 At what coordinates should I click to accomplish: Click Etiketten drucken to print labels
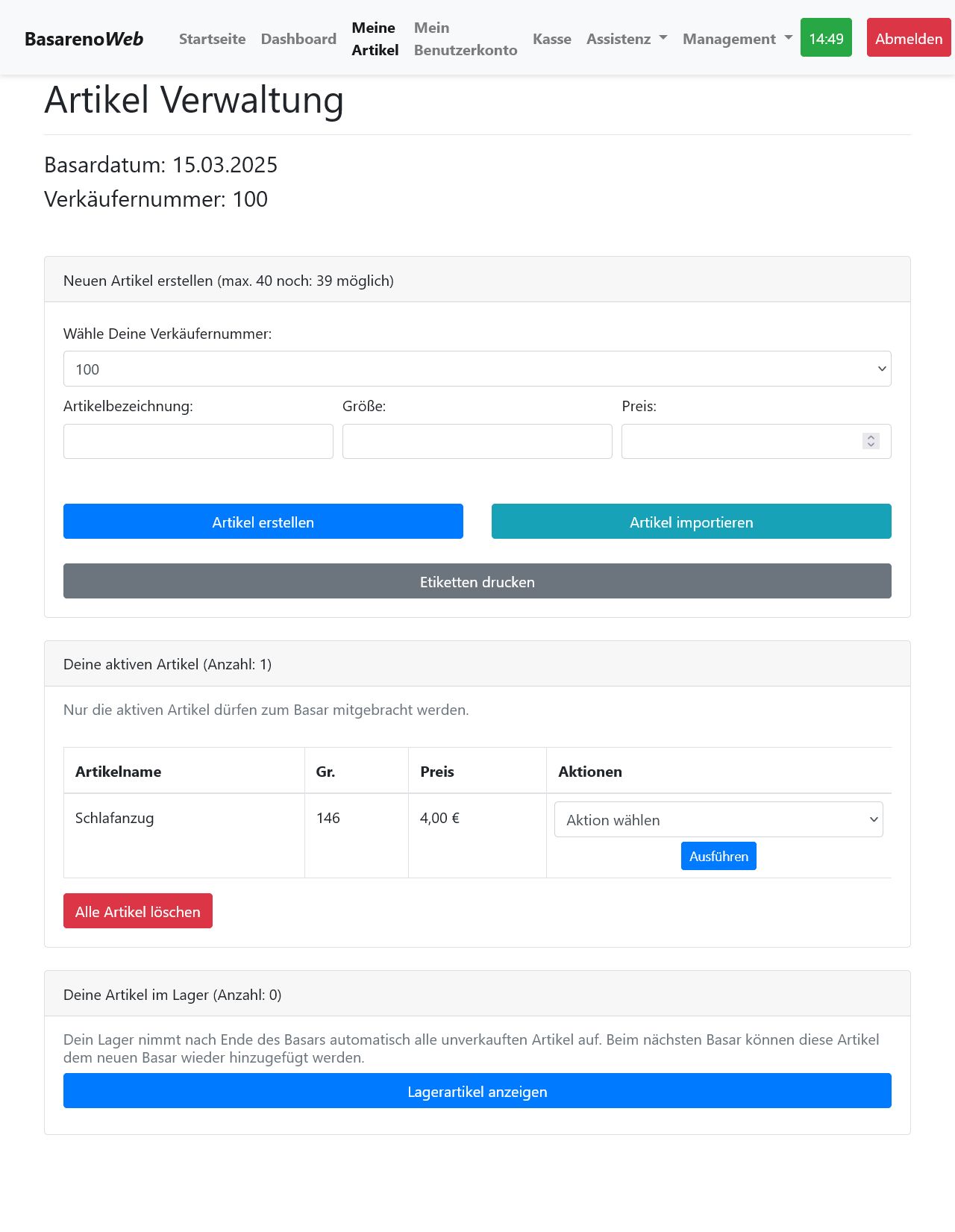[x=477, y=581]
